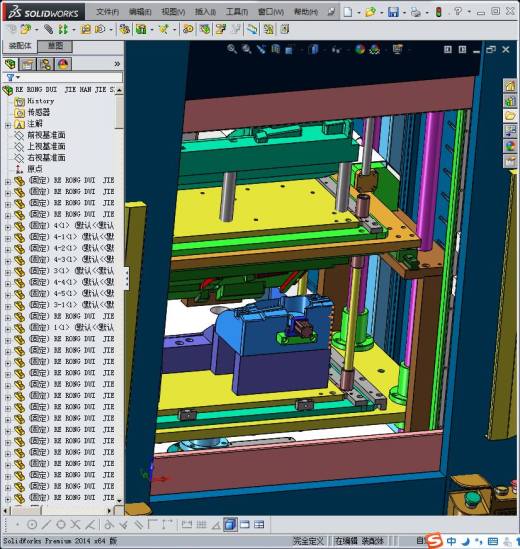This screenshot has height=549, width=520.
Task: Expand manager tabs with » chevron
Action: (x=117, y=64)
